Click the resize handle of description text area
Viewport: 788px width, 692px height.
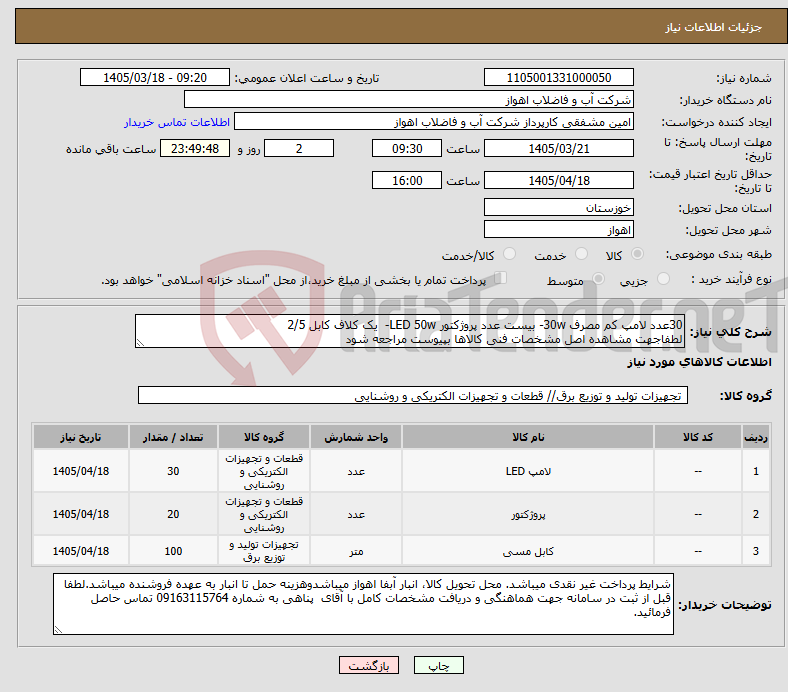point(140,343)
